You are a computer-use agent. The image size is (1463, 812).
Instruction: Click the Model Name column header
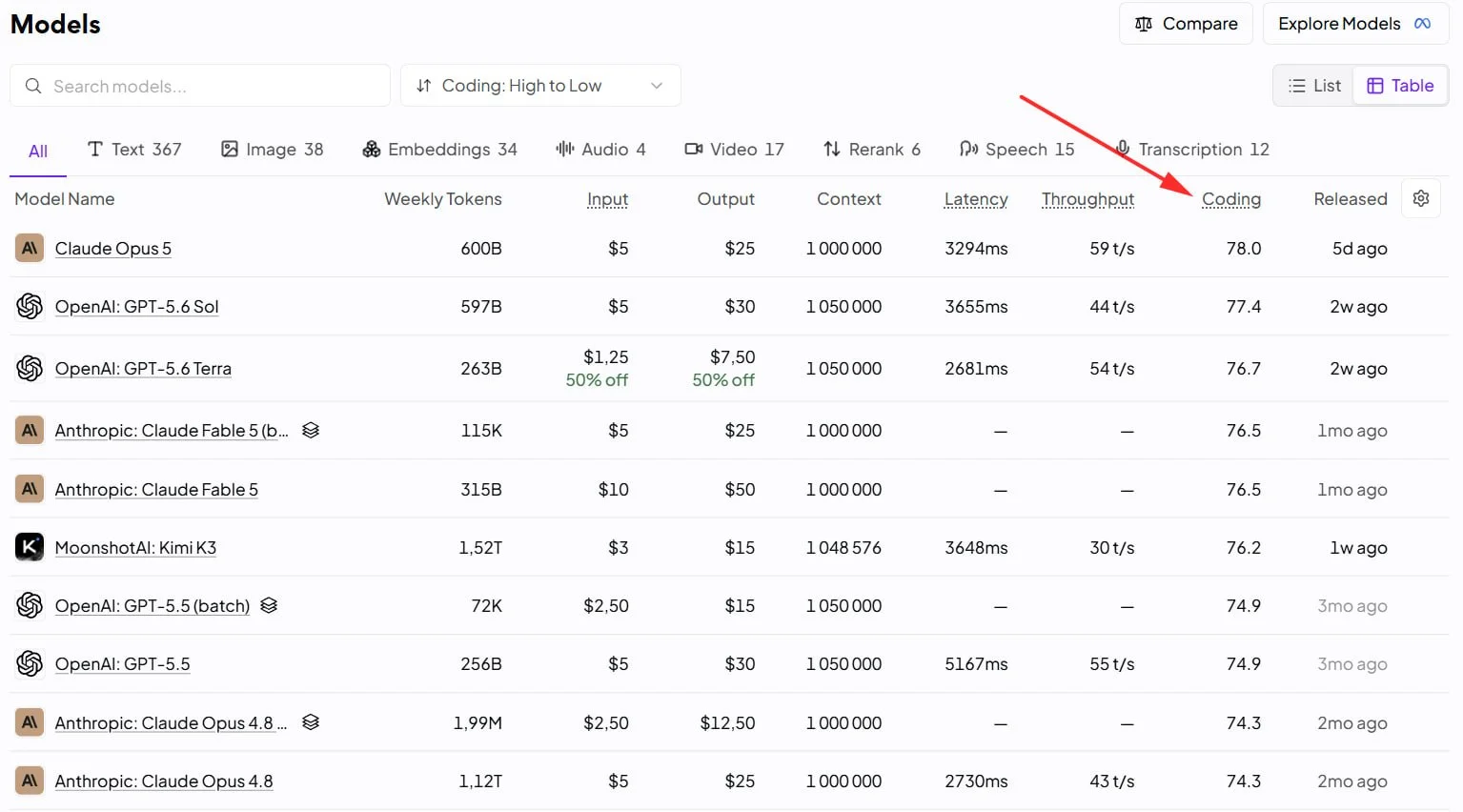(65, 199)
